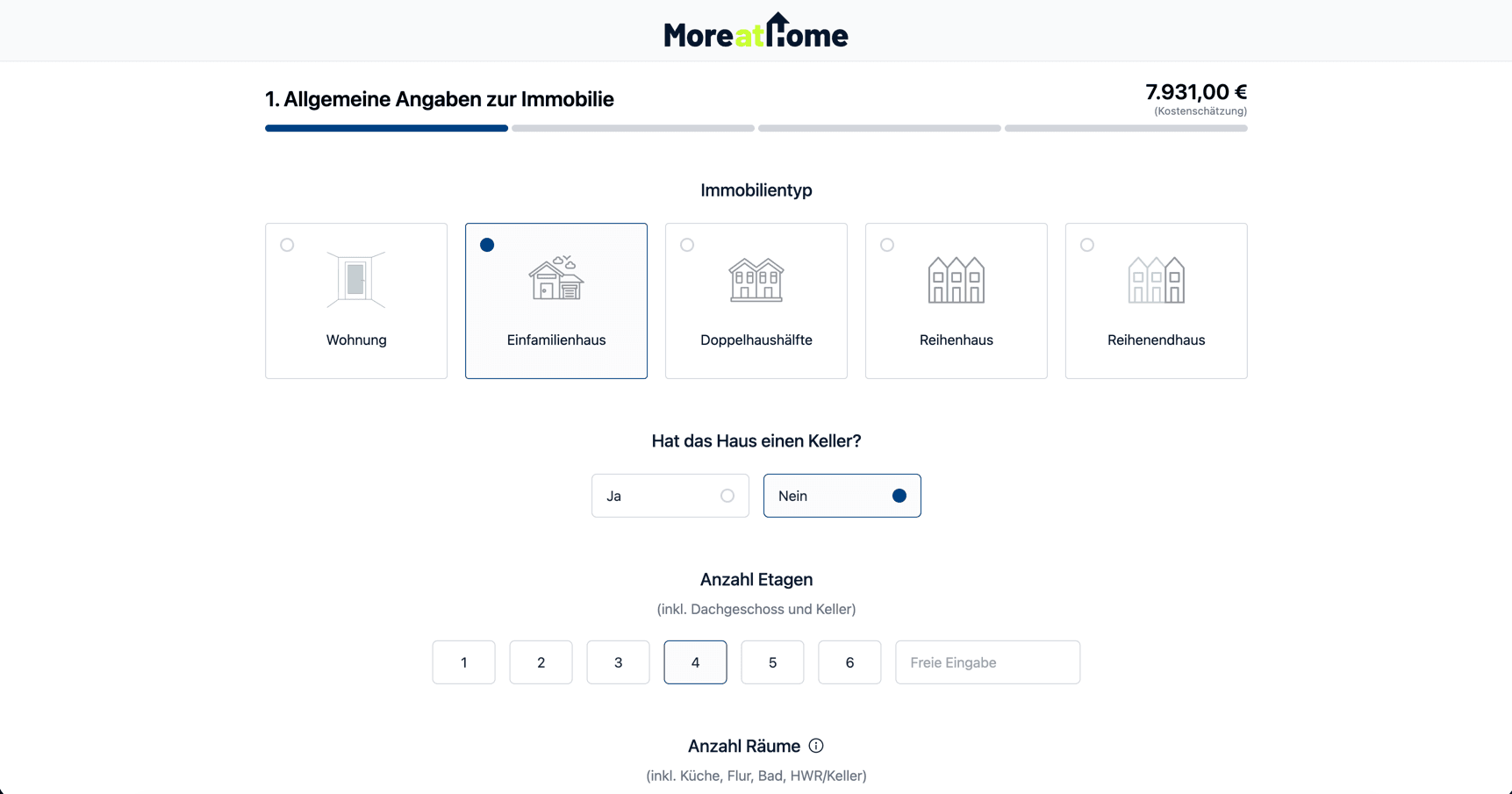Open info tooltip beside Anzahl Räume
Screen dimensions: 1512x794
(x=816, y=746)
